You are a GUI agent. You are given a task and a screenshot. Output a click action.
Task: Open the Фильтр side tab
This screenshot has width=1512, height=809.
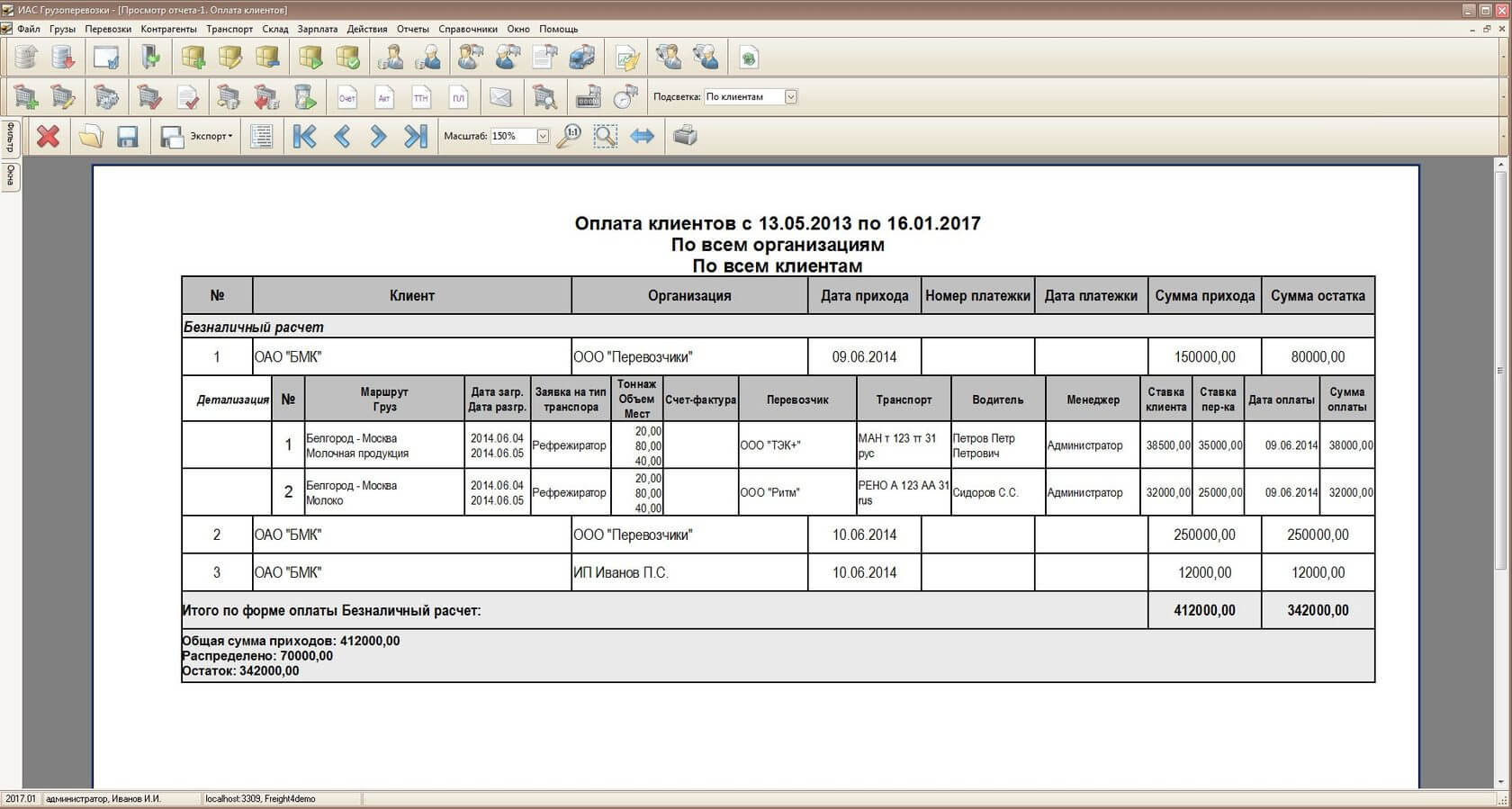click(10, 138)
